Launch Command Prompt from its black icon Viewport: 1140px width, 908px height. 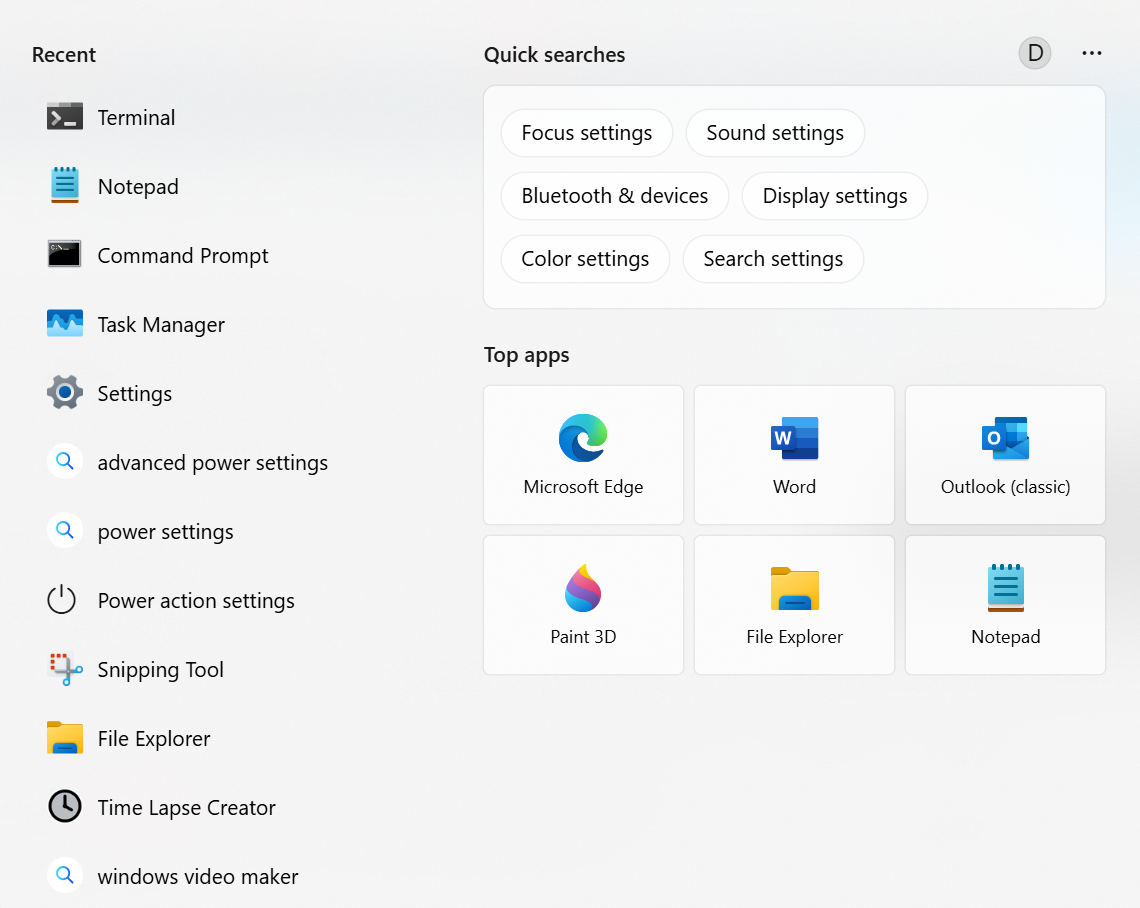65,254
